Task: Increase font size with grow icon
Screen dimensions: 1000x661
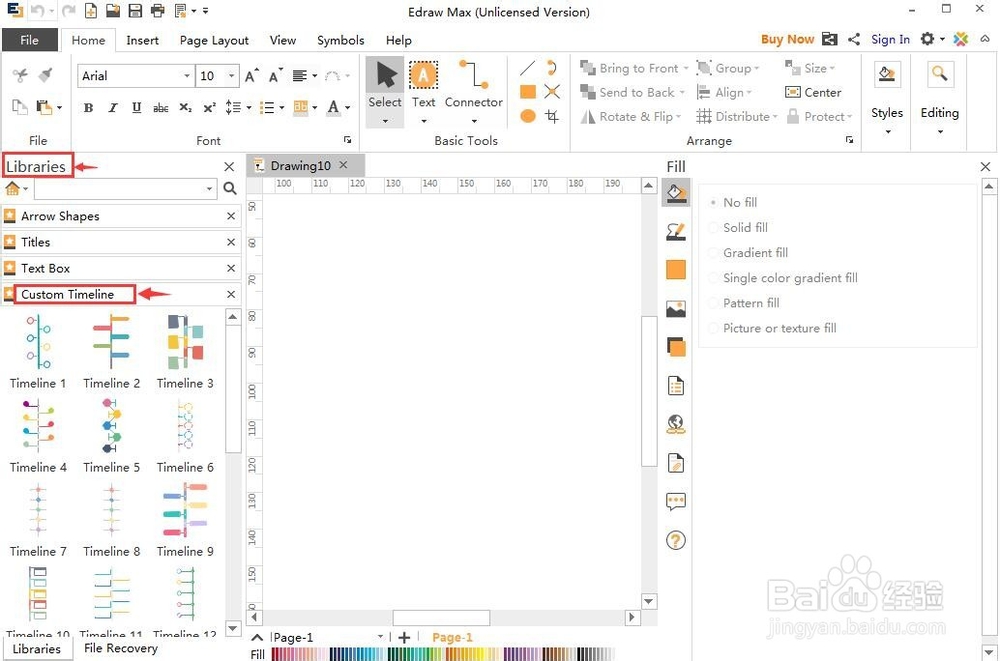Action: coord(252,76)
